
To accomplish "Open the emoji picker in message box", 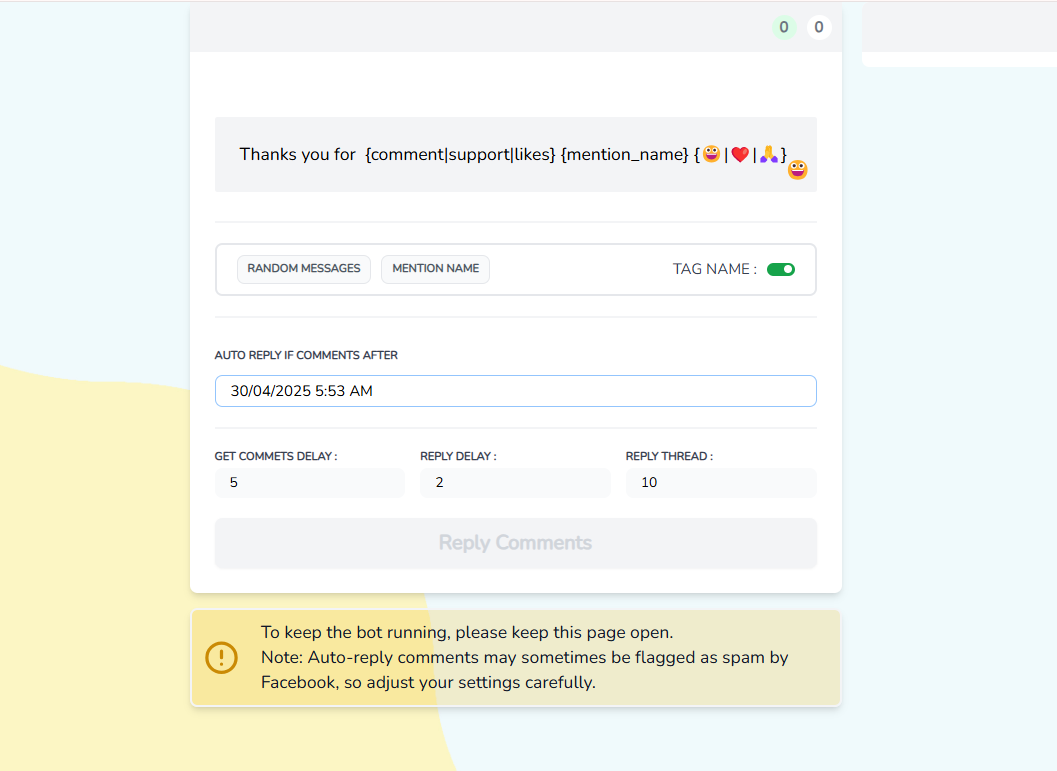I will [x=797, y=170].
